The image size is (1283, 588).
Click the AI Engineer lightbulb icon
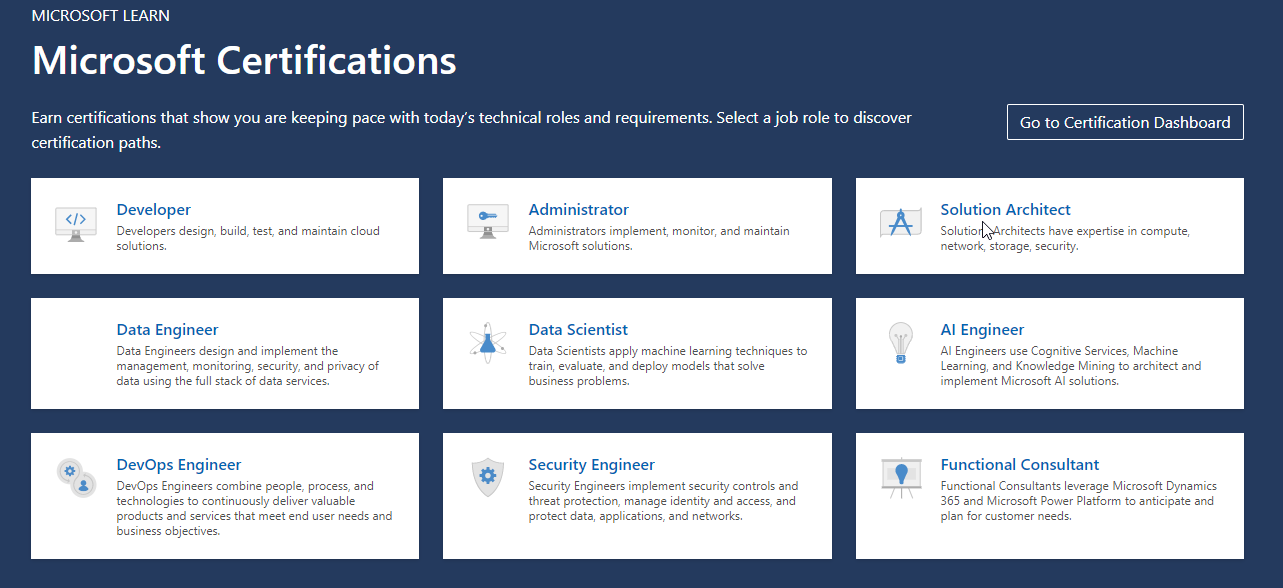pos(900,343)
